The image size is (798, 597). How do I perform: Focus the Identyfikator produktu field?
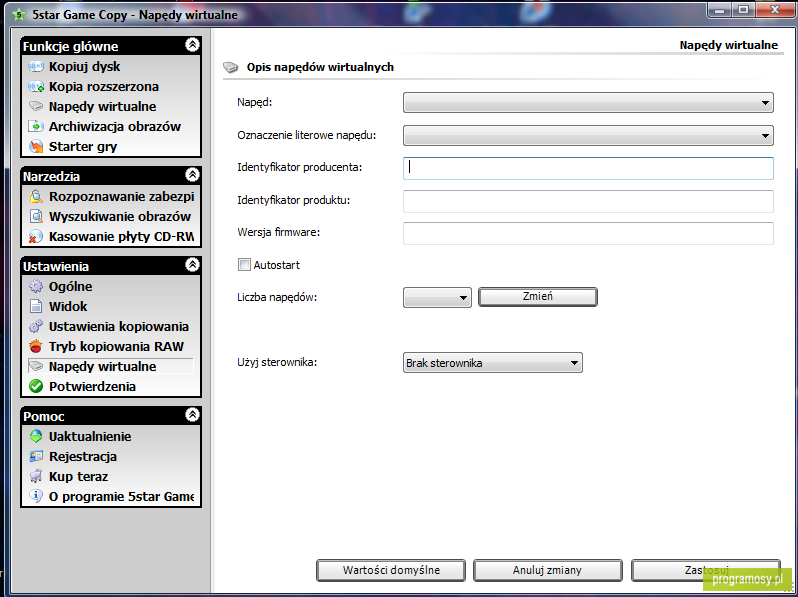(588, 201)
